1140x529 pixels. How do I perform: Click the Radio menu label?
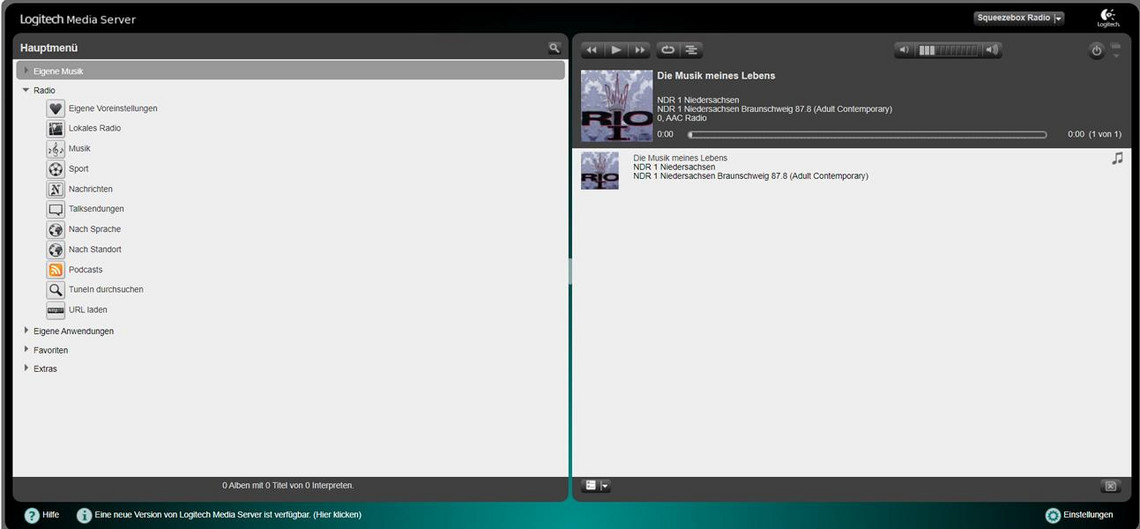44,90
